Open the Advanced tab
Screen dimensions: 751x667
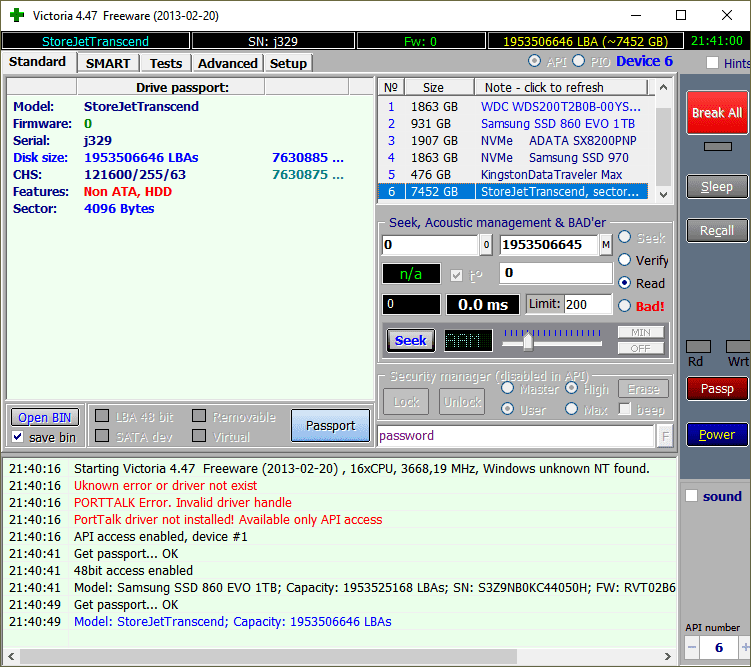click(x=228, y=63)
